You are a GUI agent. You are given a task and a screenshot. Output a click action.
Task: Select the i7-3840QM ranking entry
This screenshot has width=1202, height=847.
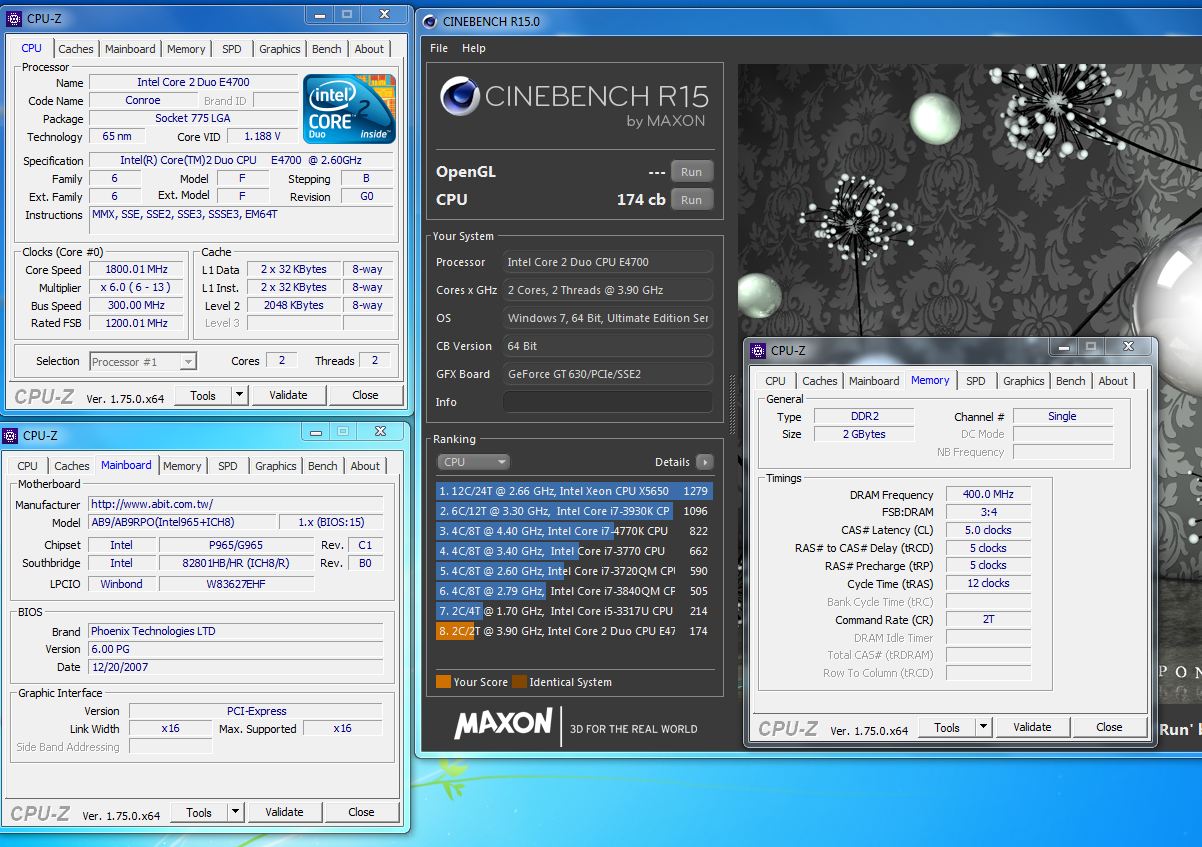click(575, 591)
